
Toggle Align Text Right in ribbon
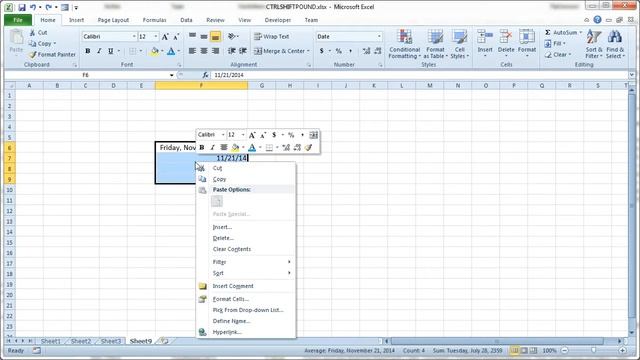point(215,51)
